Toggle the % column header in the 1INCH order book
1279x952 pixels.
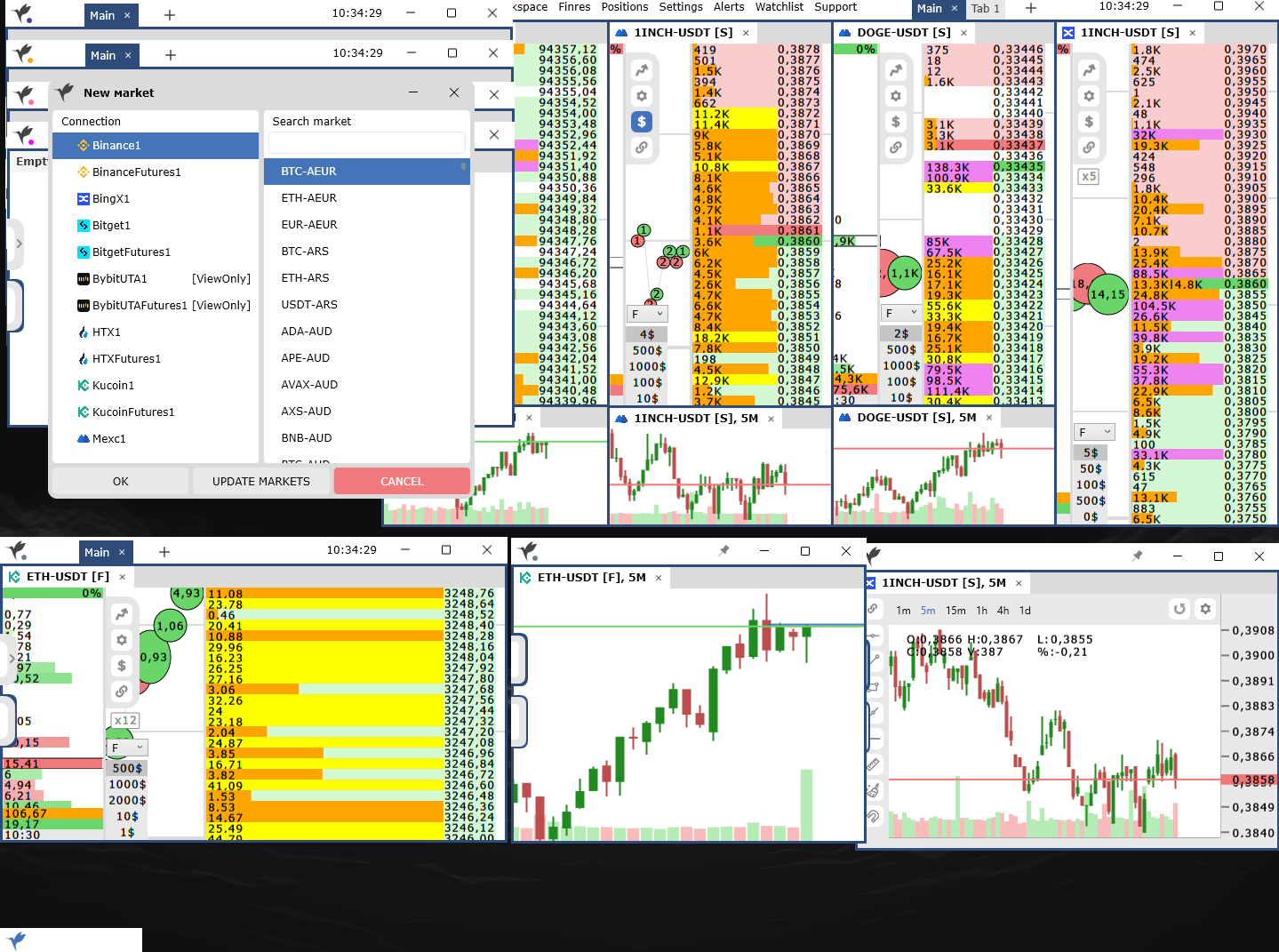click(616, 49)
